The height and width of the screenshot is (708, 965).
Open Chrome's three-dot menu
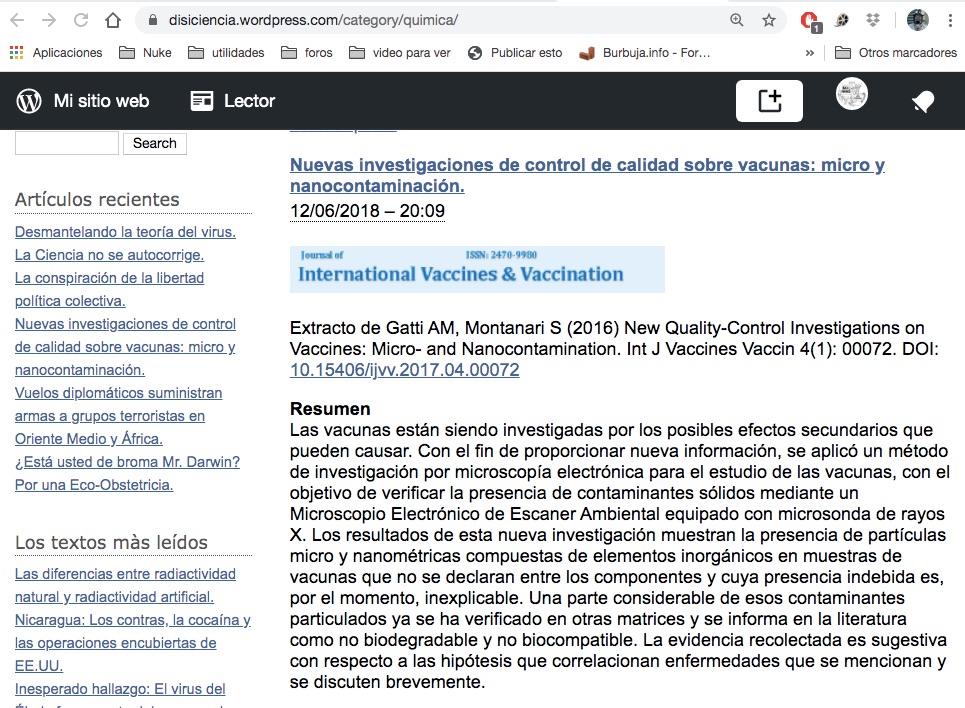click(x=949, y=20)
